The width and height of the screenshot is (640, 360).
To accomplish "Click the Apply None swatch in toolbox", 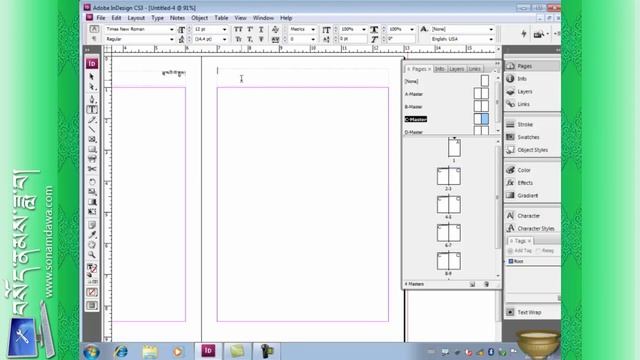I will pos(92,292).
